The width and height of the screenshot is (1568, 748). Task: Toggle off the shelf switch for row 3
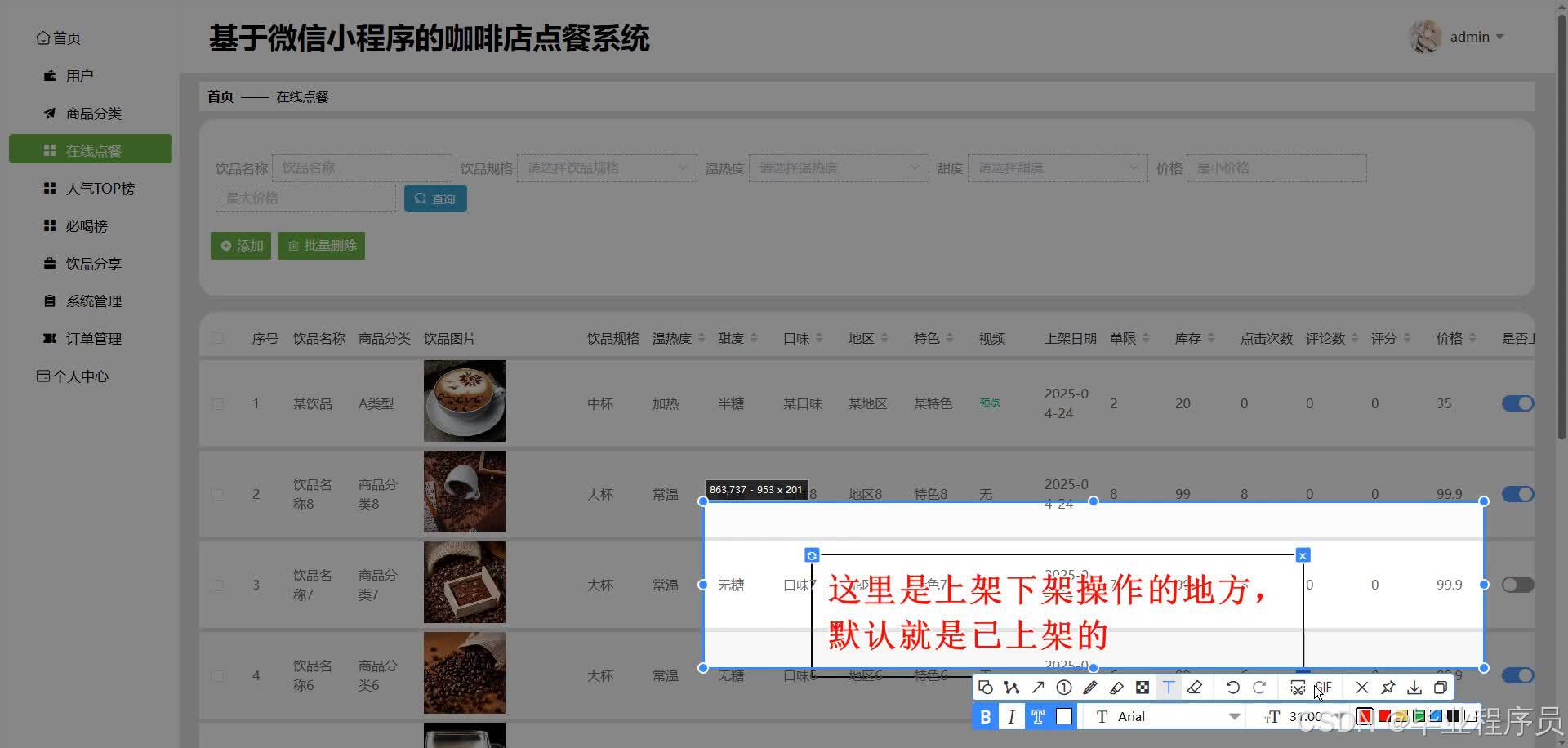(x=1517, y=584)
